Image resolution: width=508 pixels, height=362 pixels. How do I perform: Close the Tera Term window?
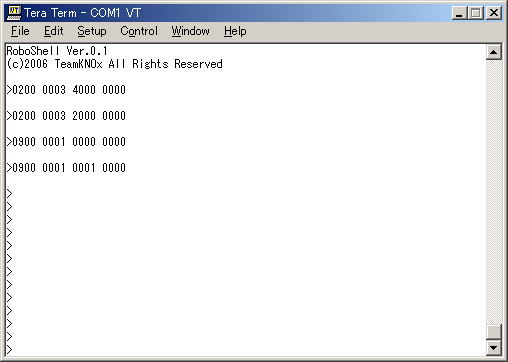pos(494,13)
